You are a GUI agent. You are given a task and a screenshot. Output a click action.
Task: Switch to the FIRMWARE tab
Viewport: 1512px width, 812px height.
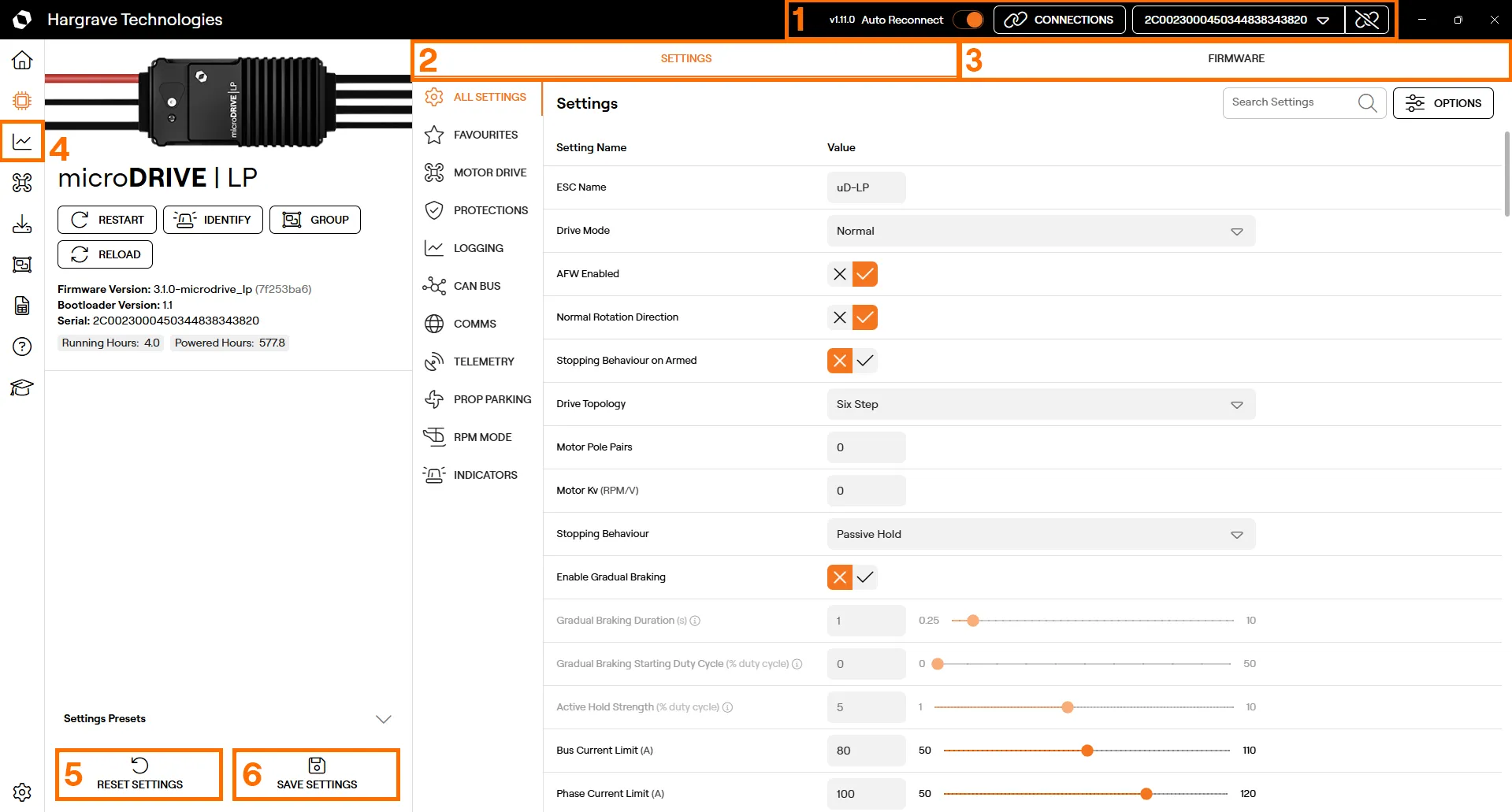point(1235,59)
